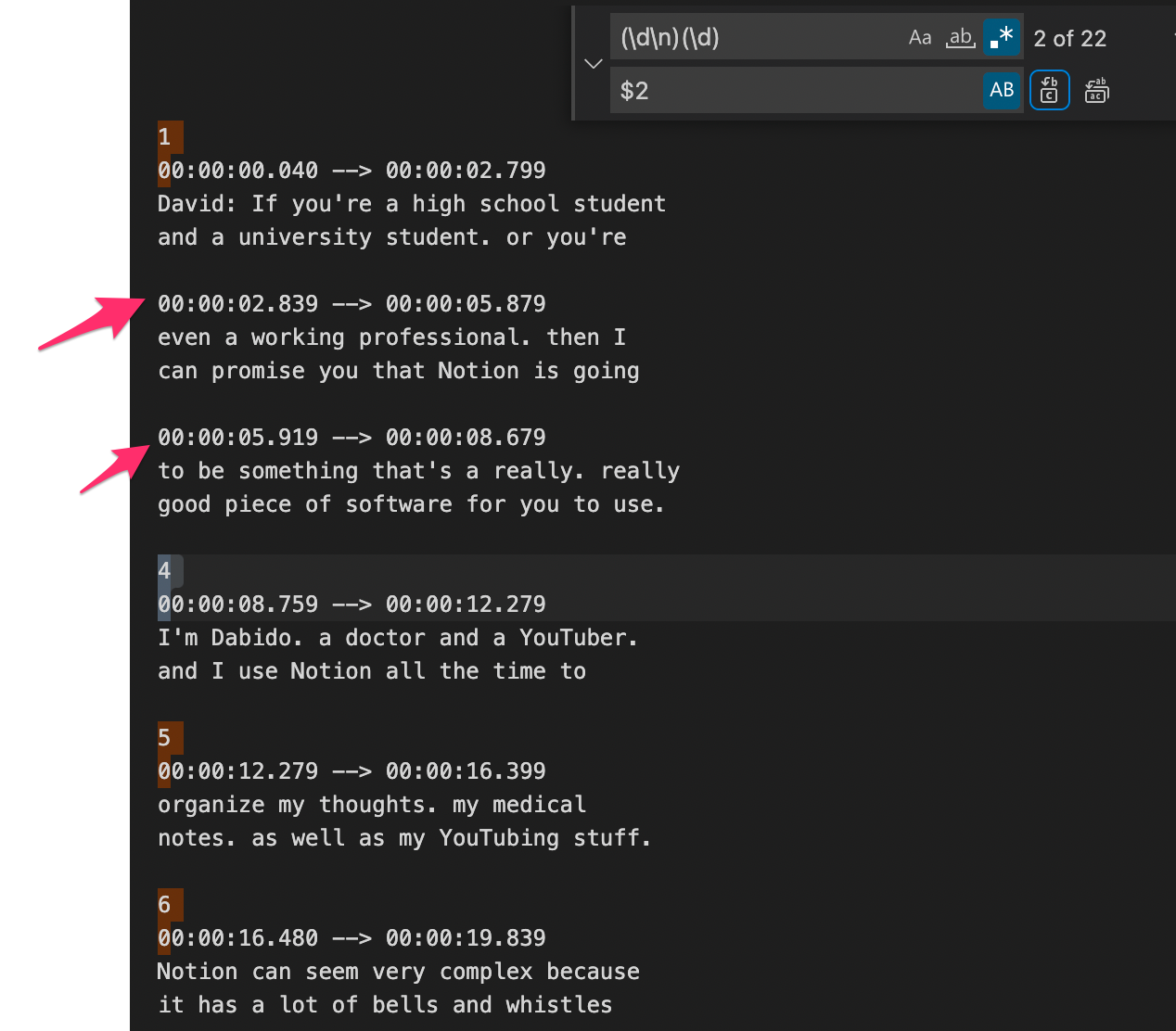This screenshot has width=1176, height=1031.
Task: Click line 'David: If you're a high school student'
Action: pos(412,204)
